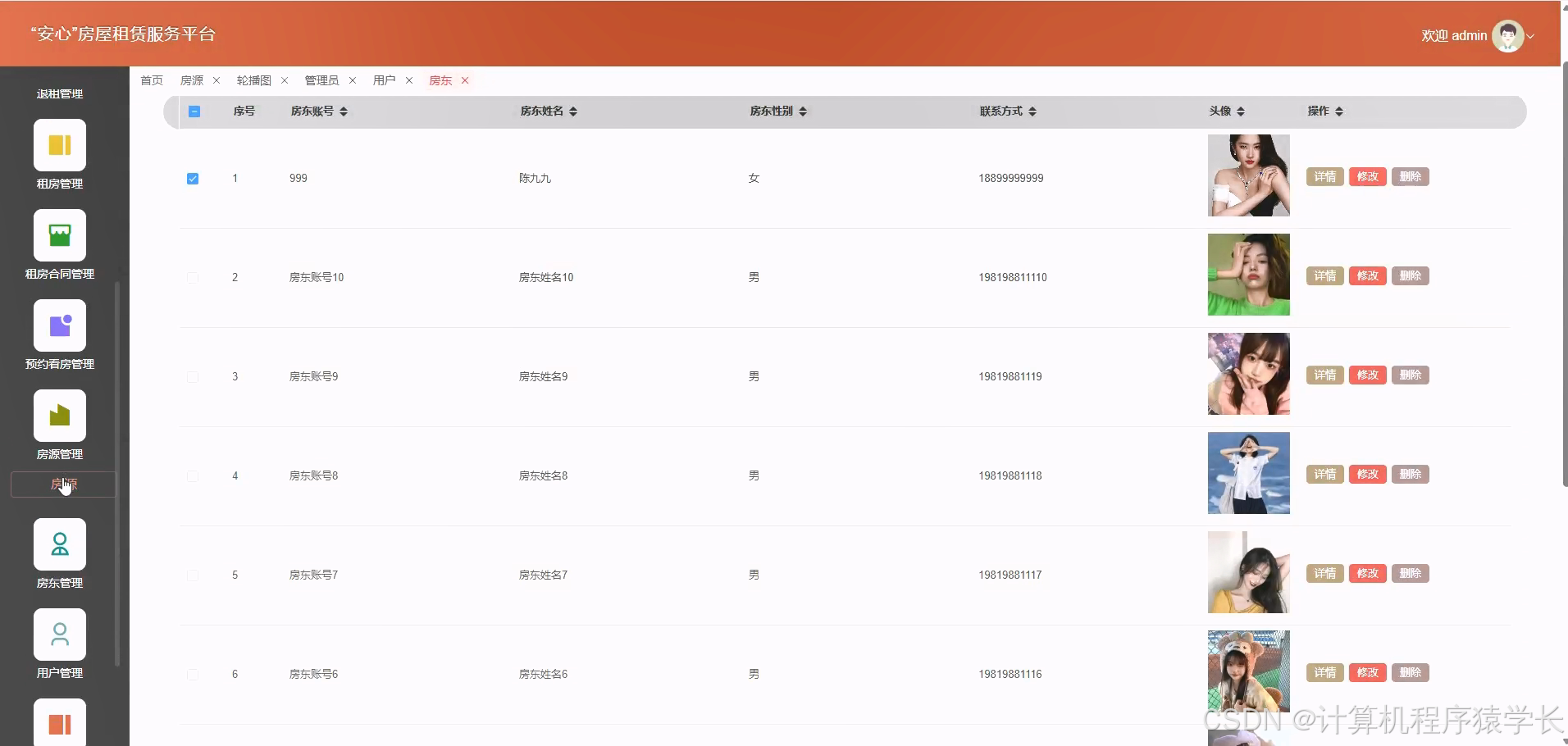Click 详情 for 房东姓名10 row
This screenshot has width=1568, height=746.
pyautogui.click(x=1325, y=276)
